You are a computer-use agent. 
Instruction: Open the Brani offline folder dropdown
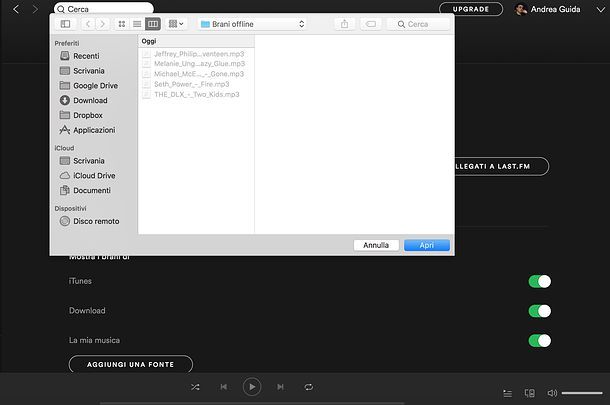point(251,23)
